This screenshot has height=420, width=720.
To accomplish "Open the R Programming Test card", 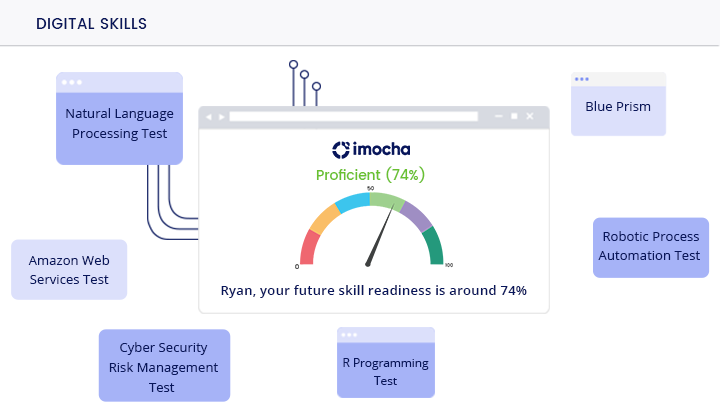I will pos(386,363).
